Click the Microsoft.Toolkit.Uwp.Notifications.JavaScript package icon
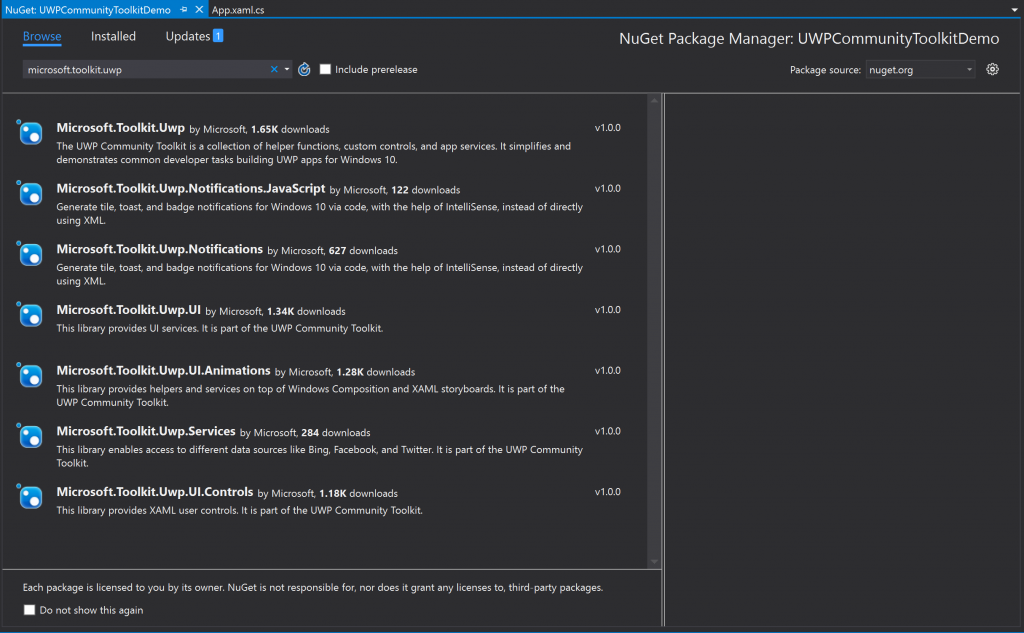 click(30, 193)
